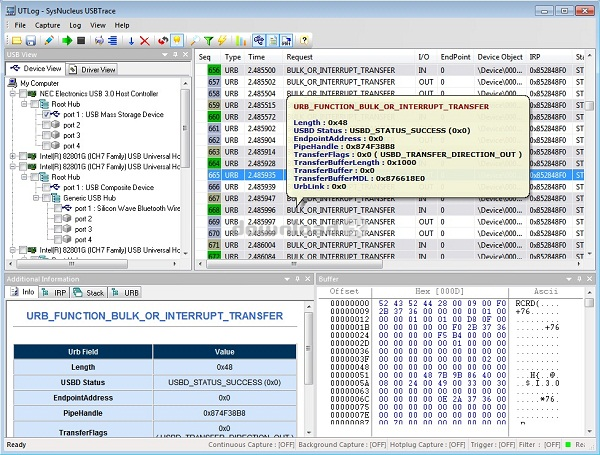This screenshot has width=600, height=455.
Task: Start capture with the green arrow icon
Action: 67,41
